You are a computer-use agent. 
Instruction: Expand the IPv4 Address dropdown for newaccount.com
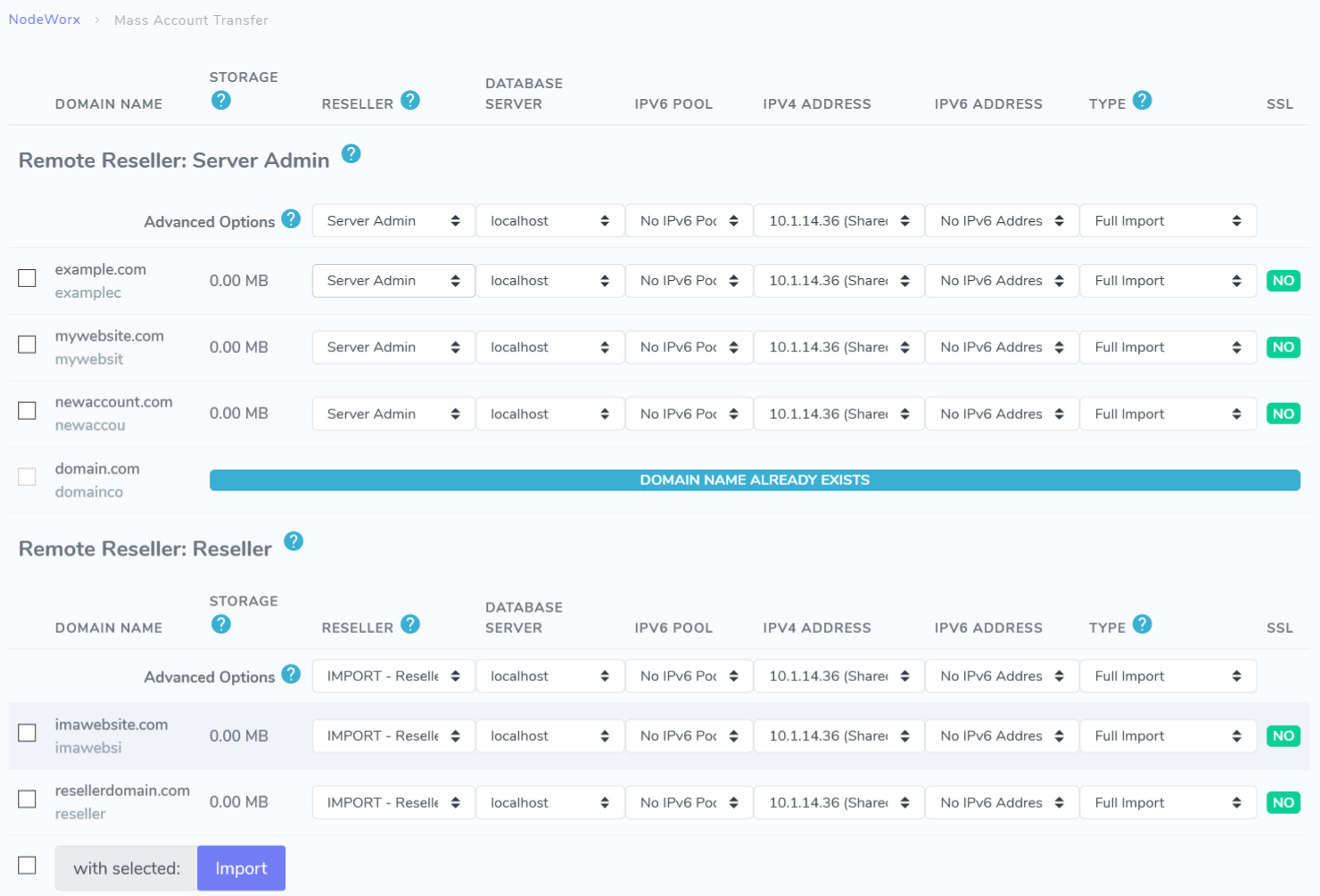click(837, 413)
